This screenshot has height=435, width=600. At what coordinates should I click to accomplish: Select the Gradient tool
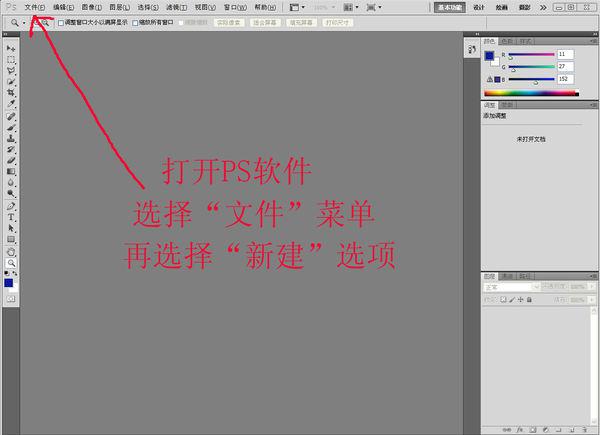pos(11,171)
